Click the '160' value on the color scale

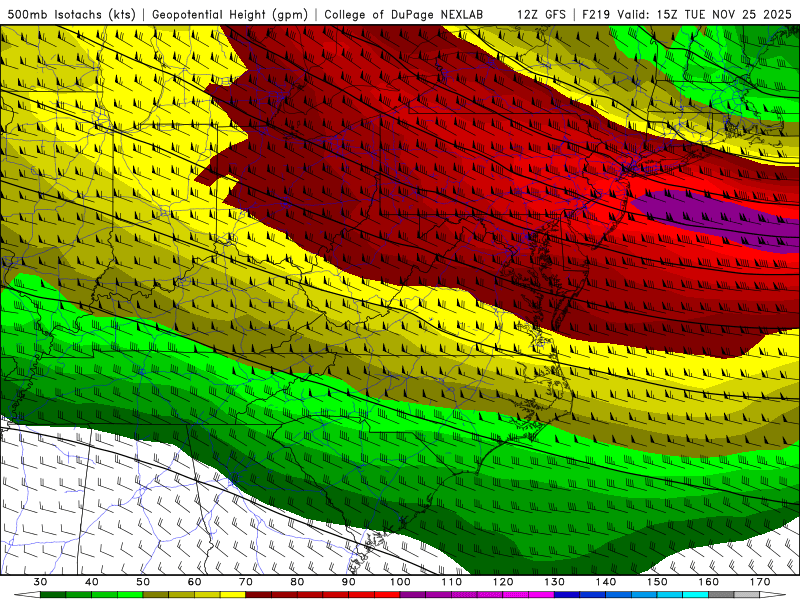(x=709, y=582)
